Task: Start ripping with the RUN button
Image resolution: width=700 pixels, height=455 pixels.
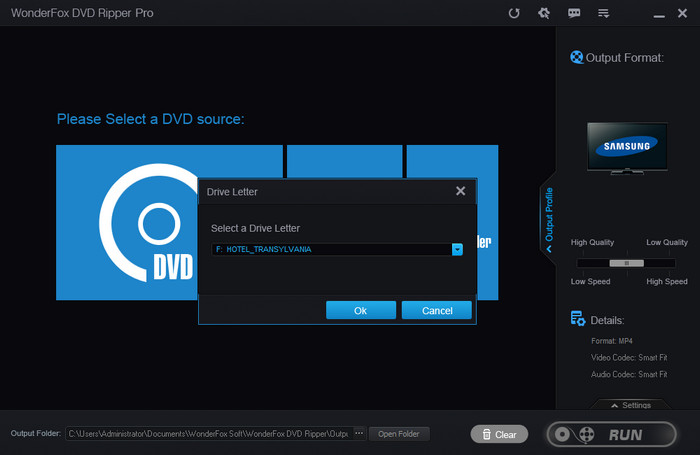Action: click(x=612, y=434)
